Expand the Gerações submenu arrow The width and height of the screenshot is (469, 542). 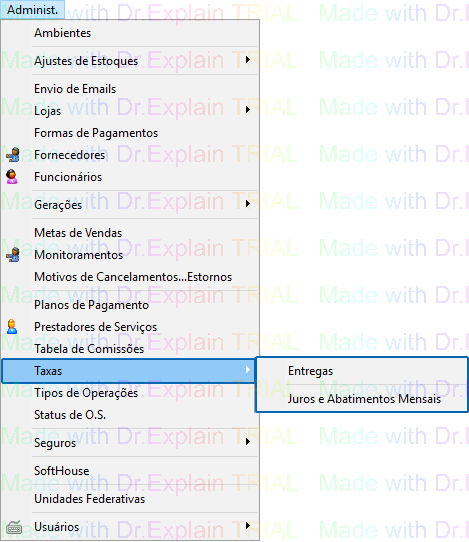(247, 204)
